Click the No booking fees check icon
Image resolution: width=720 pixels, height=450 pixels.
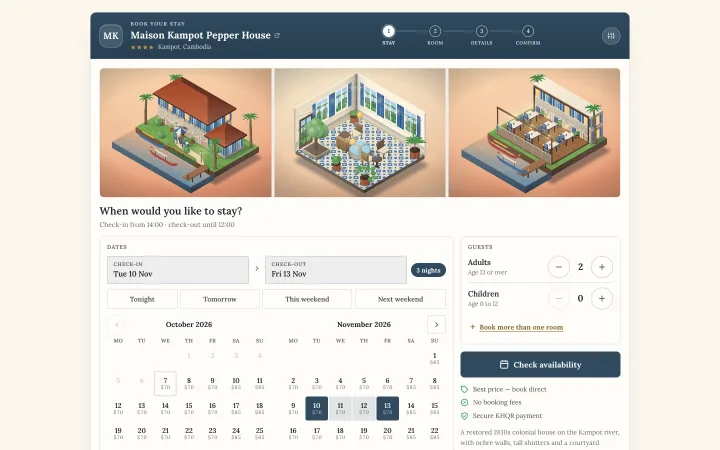(464, 403)
